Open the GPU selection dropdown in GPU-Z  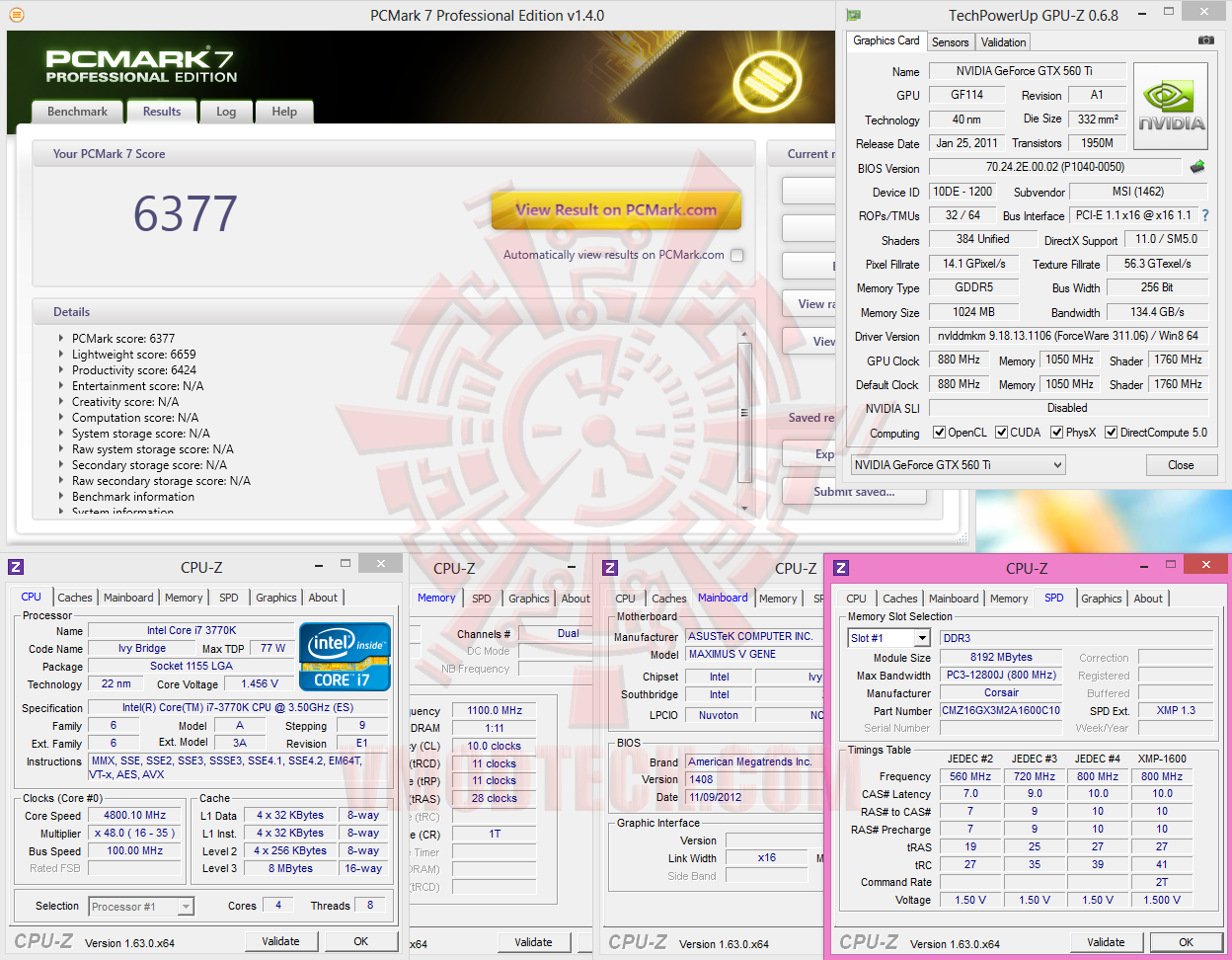click(x=958, y=464)
